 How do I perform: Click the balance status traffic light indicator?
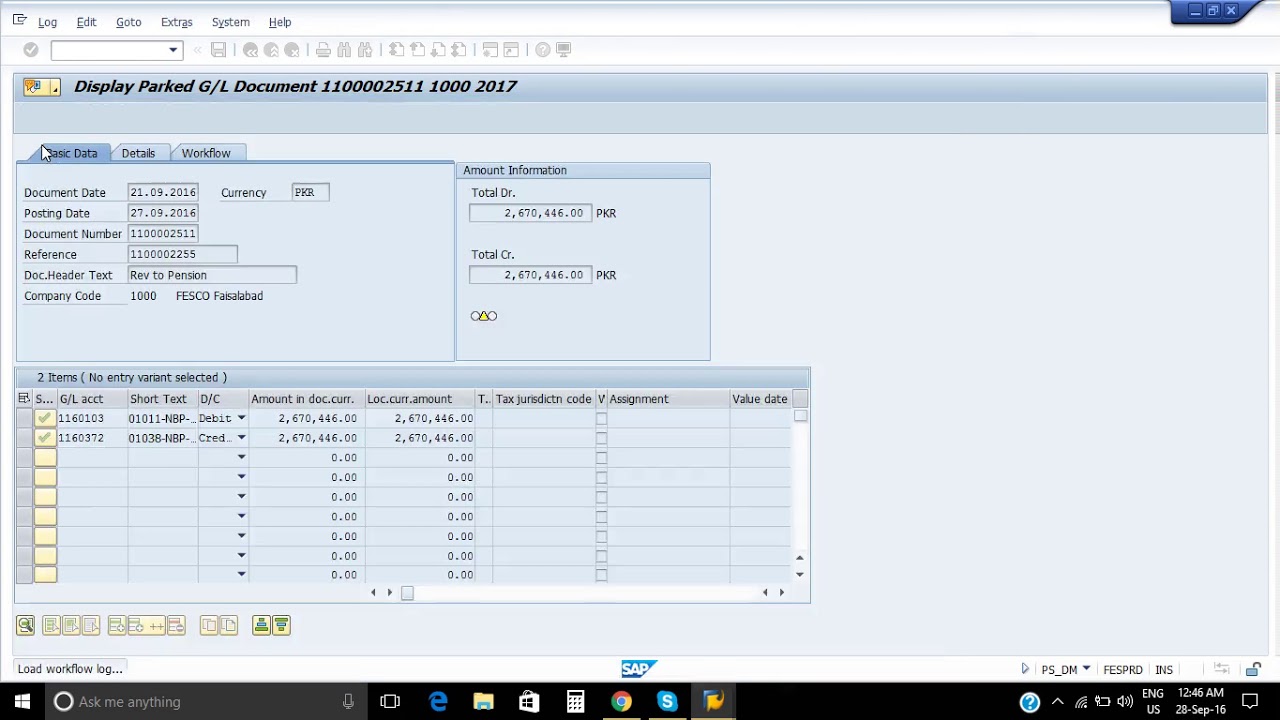pos(483,316)
